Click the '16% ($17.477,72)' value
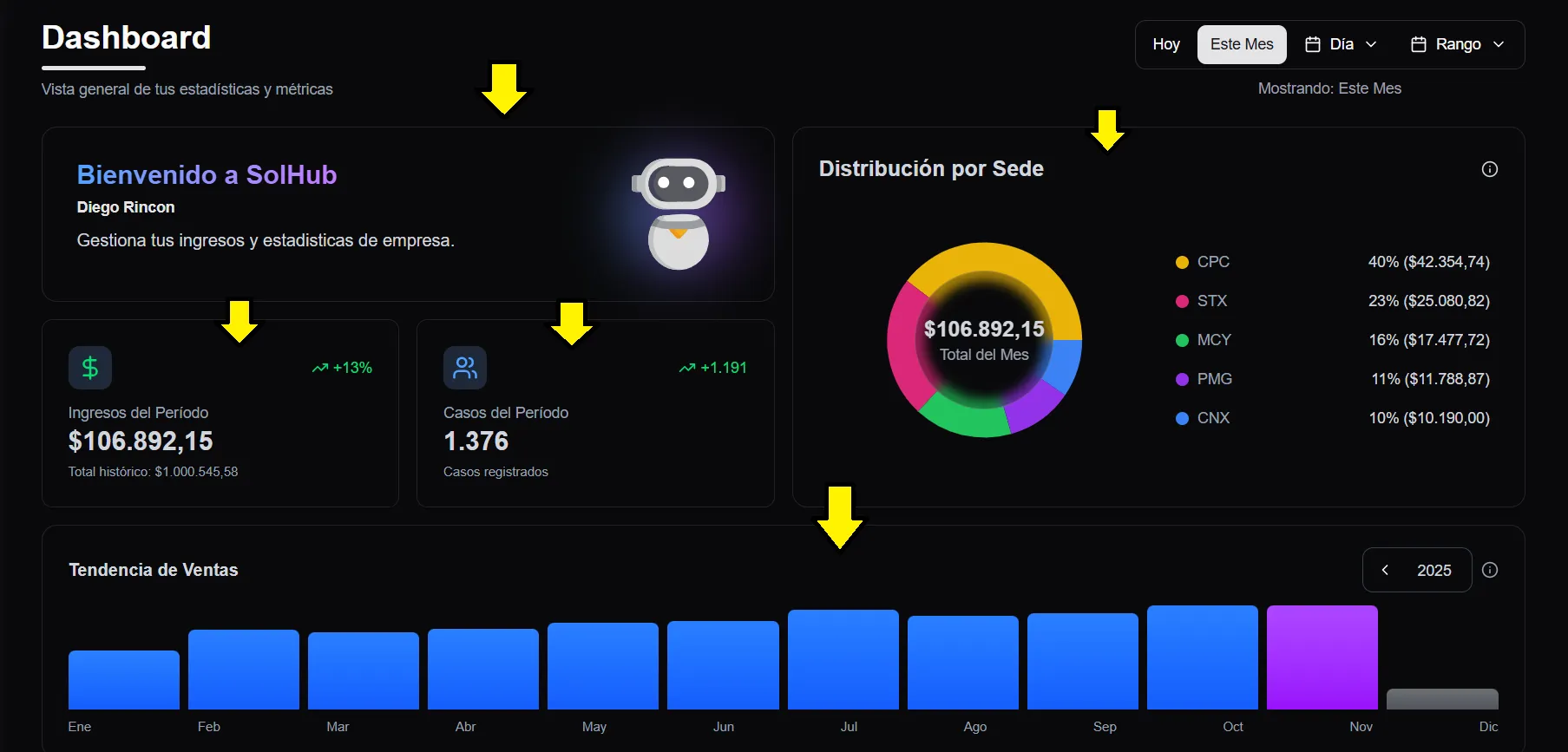The height and width of the screenshot is (752, 1568). 1429,340
